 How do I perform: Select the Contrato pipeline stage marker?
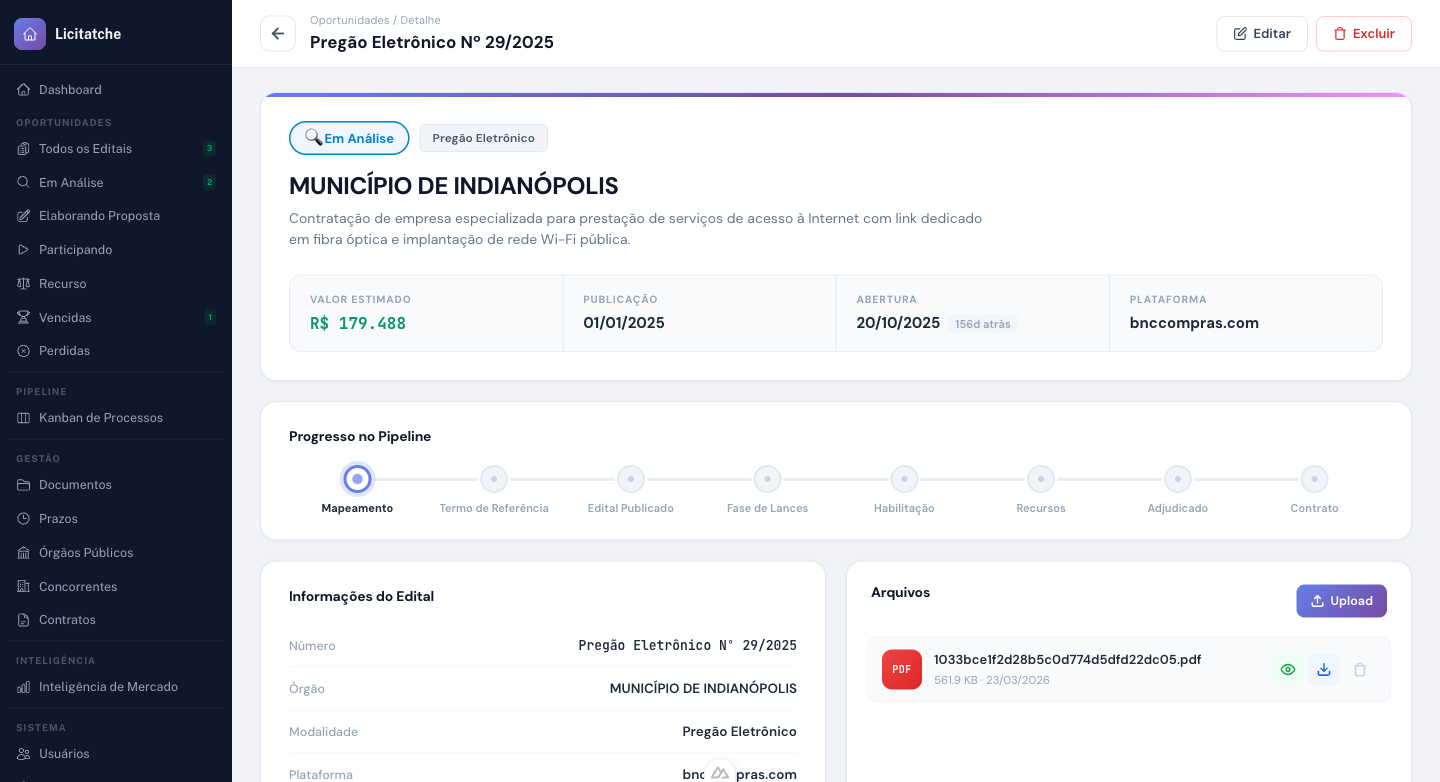point(1314,480)
